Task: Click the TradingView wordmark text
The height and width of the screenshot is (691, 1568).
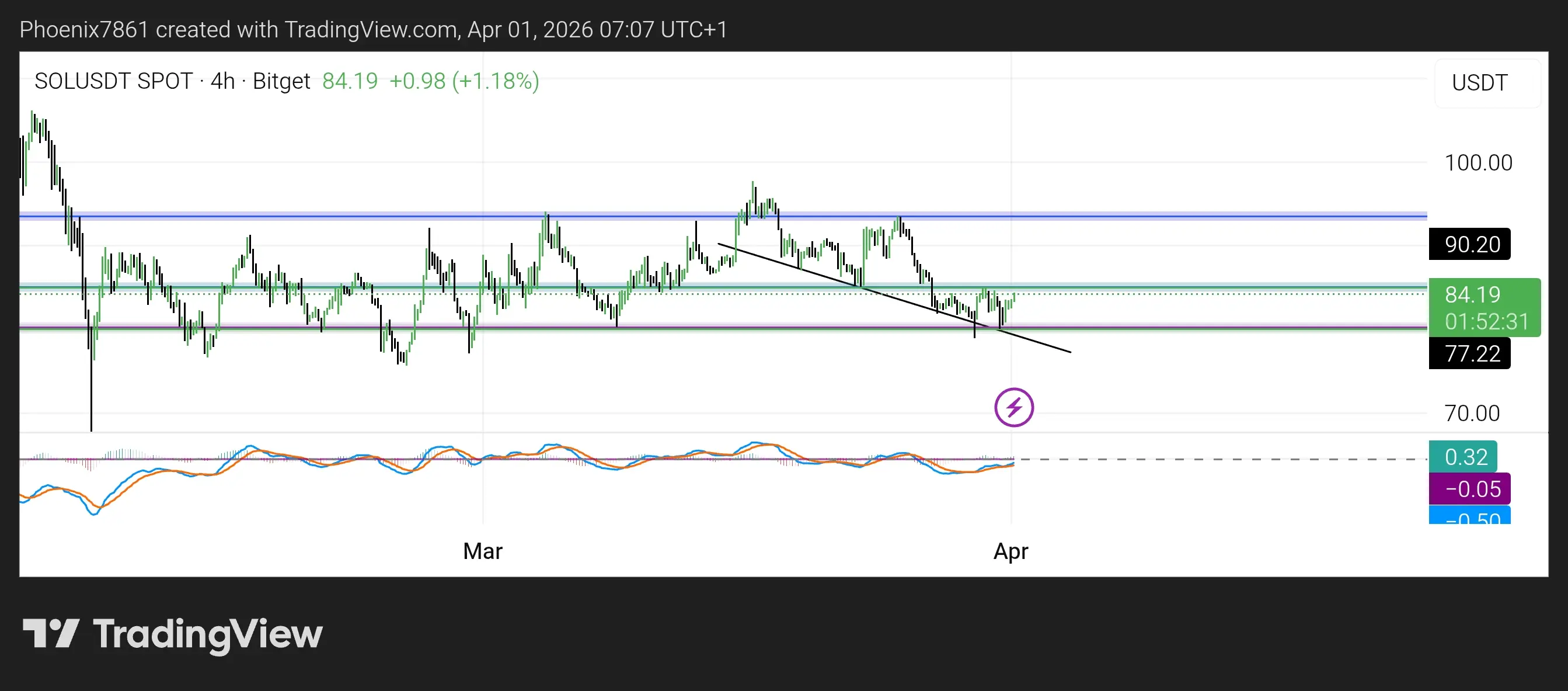Action: click(x=208, y=634)
